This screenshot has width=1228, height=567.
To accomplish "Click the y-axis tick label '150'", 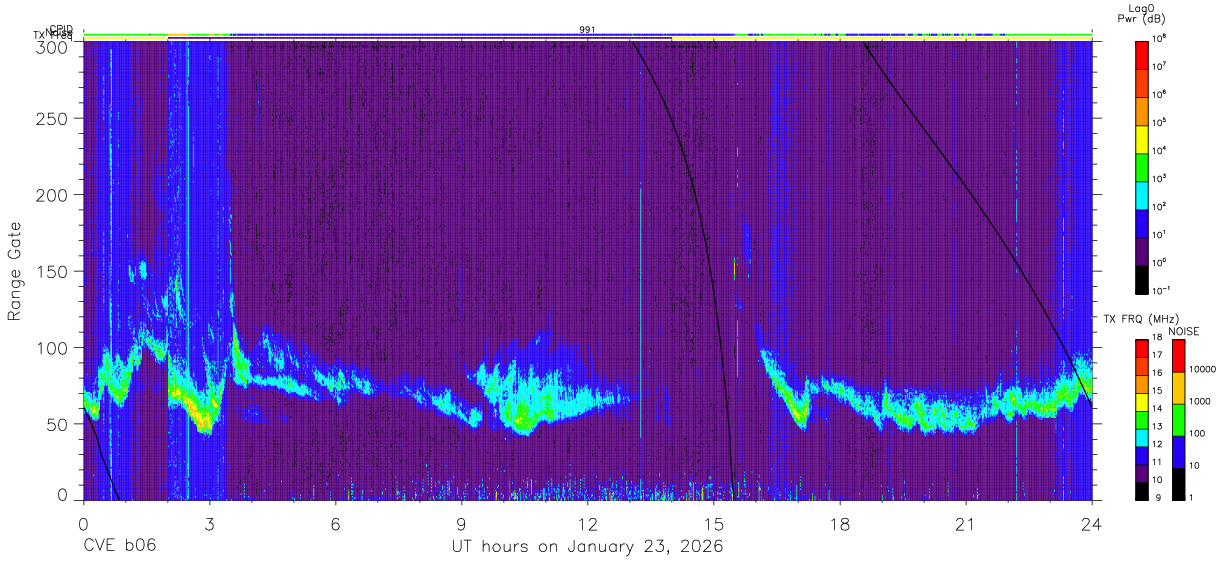I will (53, 272).
